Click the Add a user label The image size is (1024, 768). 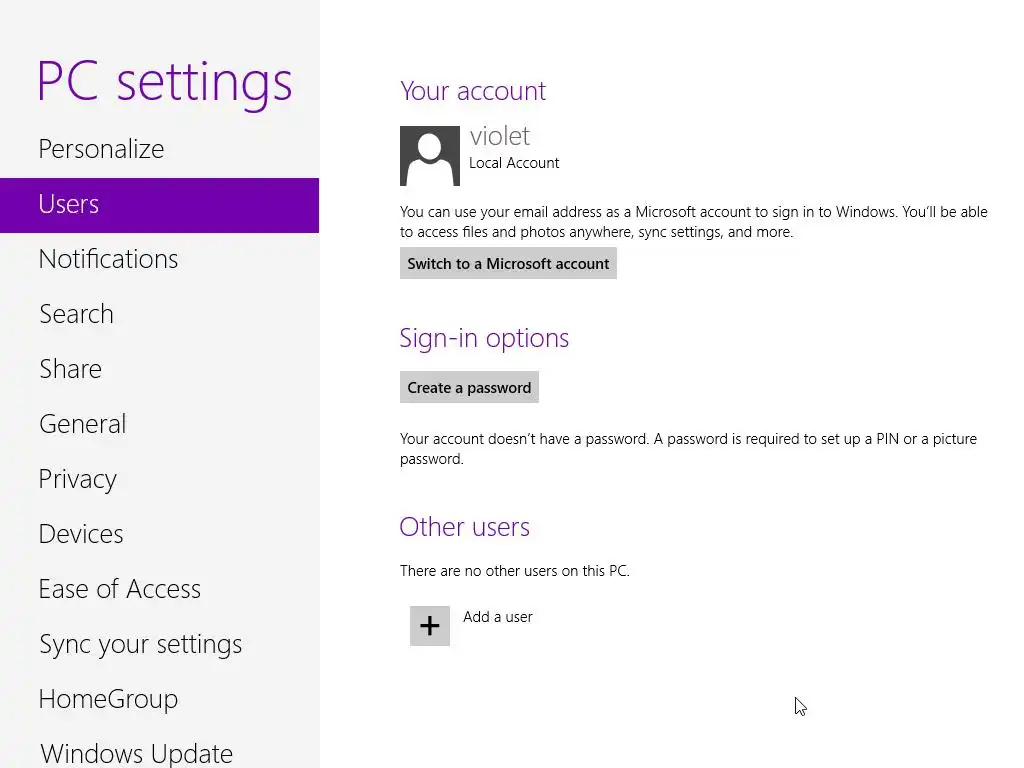coord(498,617)
